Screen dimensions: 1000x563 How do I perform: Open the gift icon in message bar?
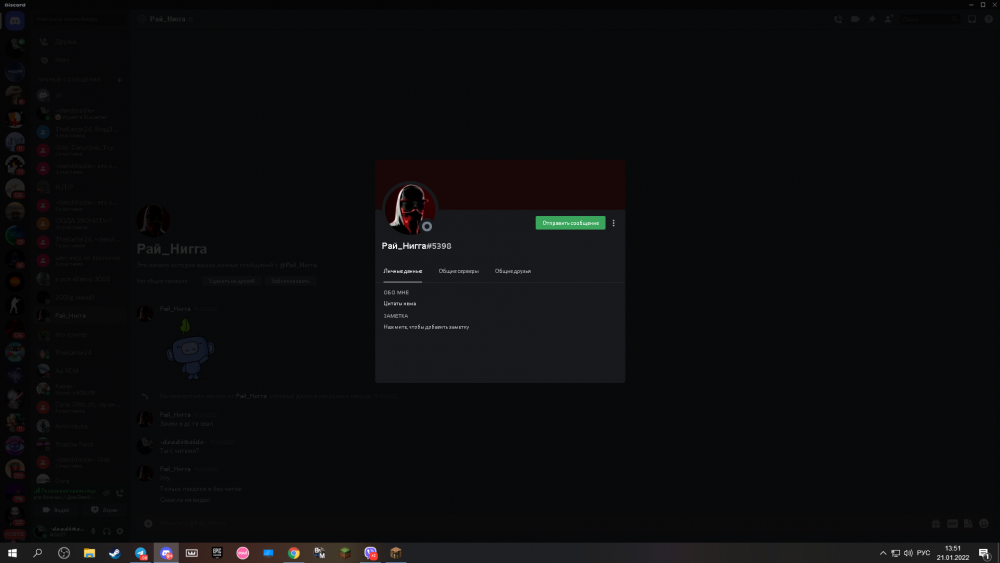coord(936,523)
